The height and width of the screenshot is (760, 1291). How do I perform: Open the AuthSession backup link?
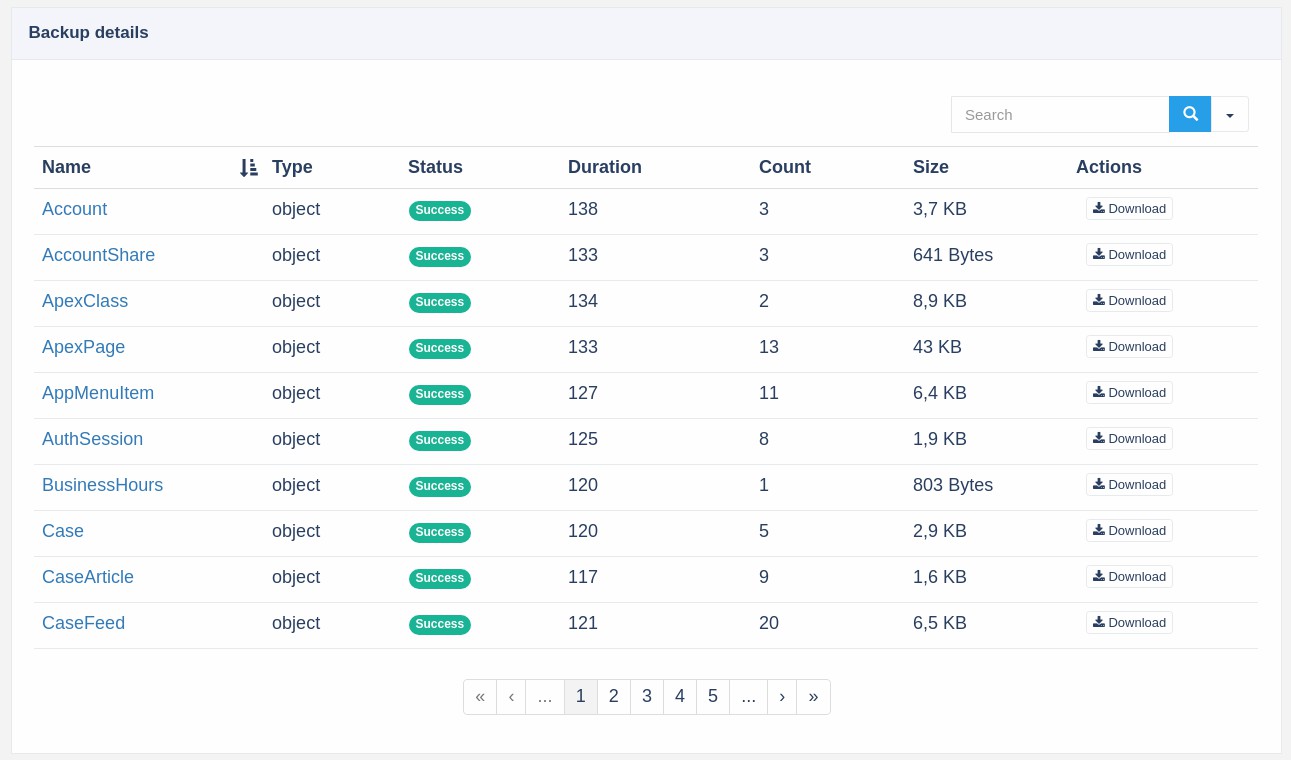click(92, 439)
